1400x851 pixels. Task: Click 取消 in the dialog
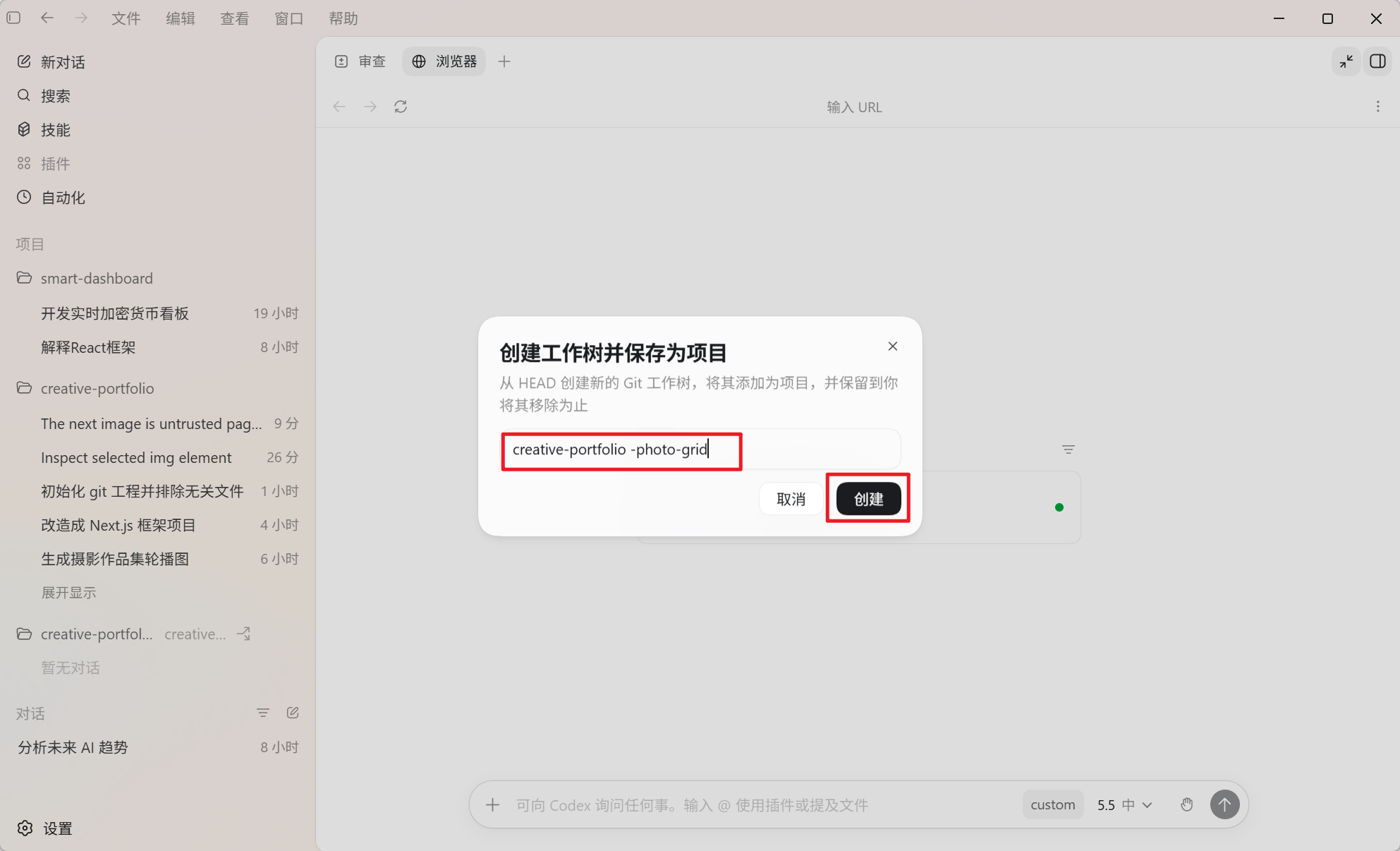coord(791,500)
